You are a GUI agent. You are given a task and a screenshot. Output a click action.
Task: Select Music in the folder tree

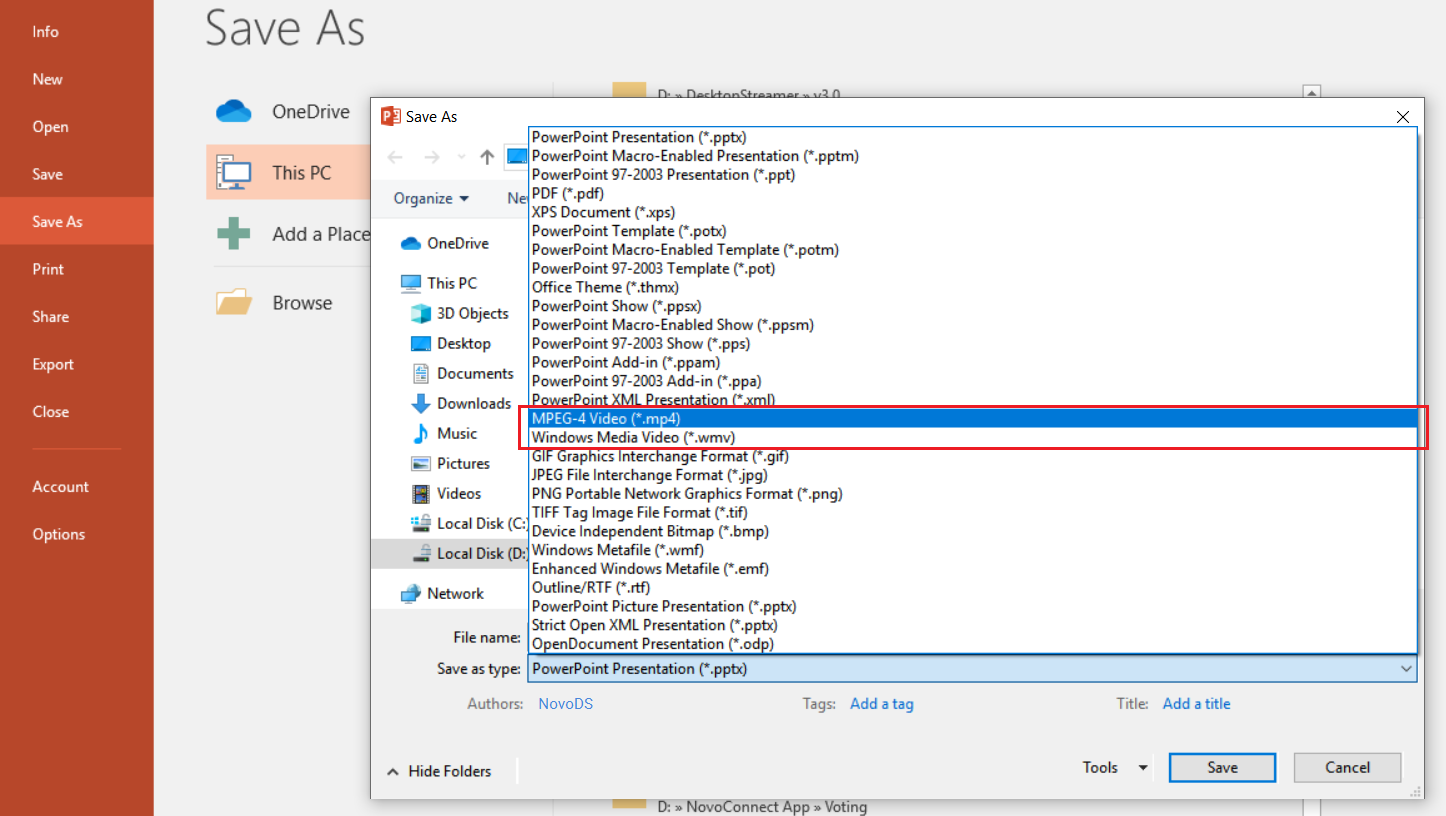[x=445, y=433]
